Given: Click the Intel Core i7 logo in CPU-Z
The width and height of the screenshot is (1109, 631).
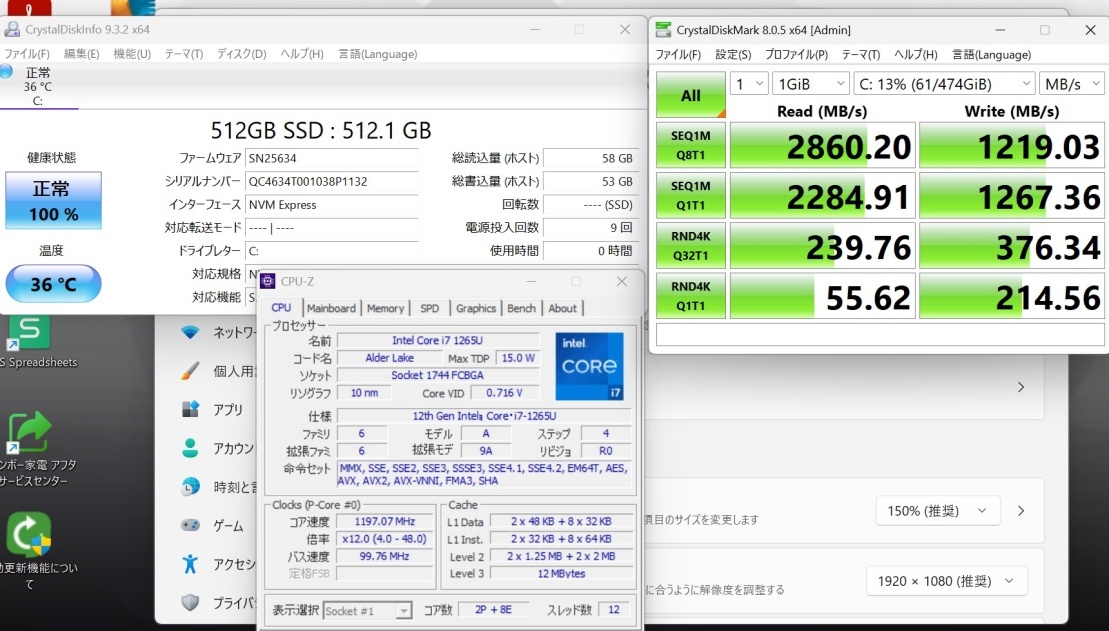Looking at the screenshot, I should (589, 366).
